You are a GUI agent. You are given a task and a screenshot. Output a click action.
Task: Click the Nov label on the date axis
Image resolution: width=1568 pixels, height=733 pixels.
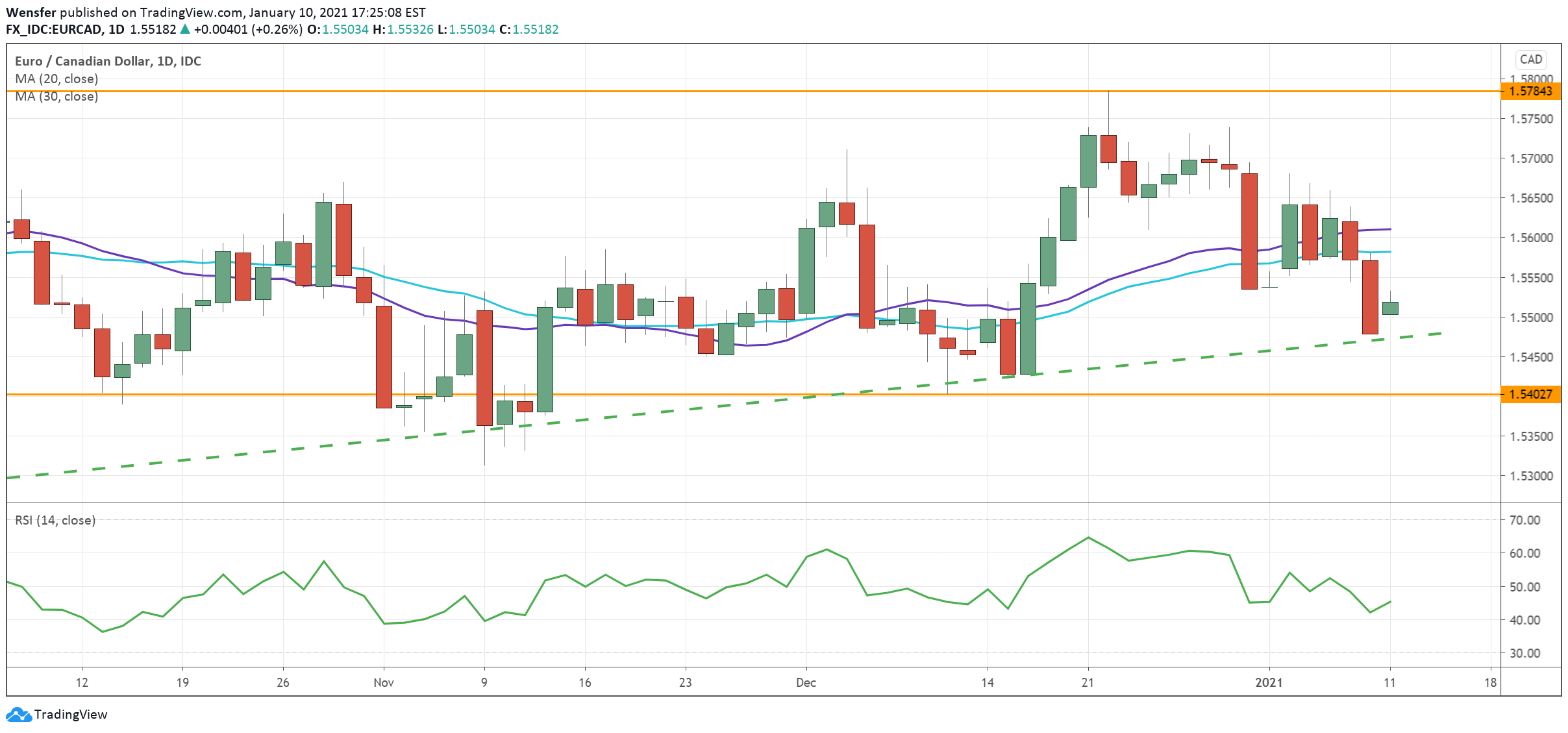pyautogui.click(x=384, y=682)
